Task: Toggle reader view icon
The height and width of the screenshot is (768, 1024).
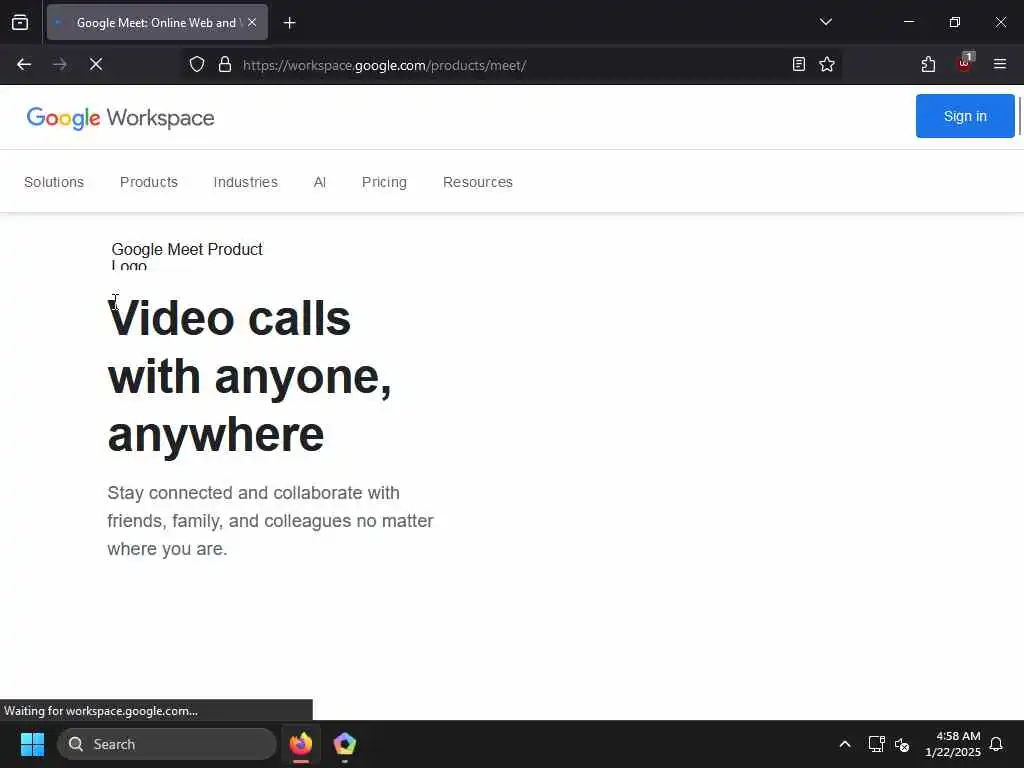Action: tap(798, 64)
